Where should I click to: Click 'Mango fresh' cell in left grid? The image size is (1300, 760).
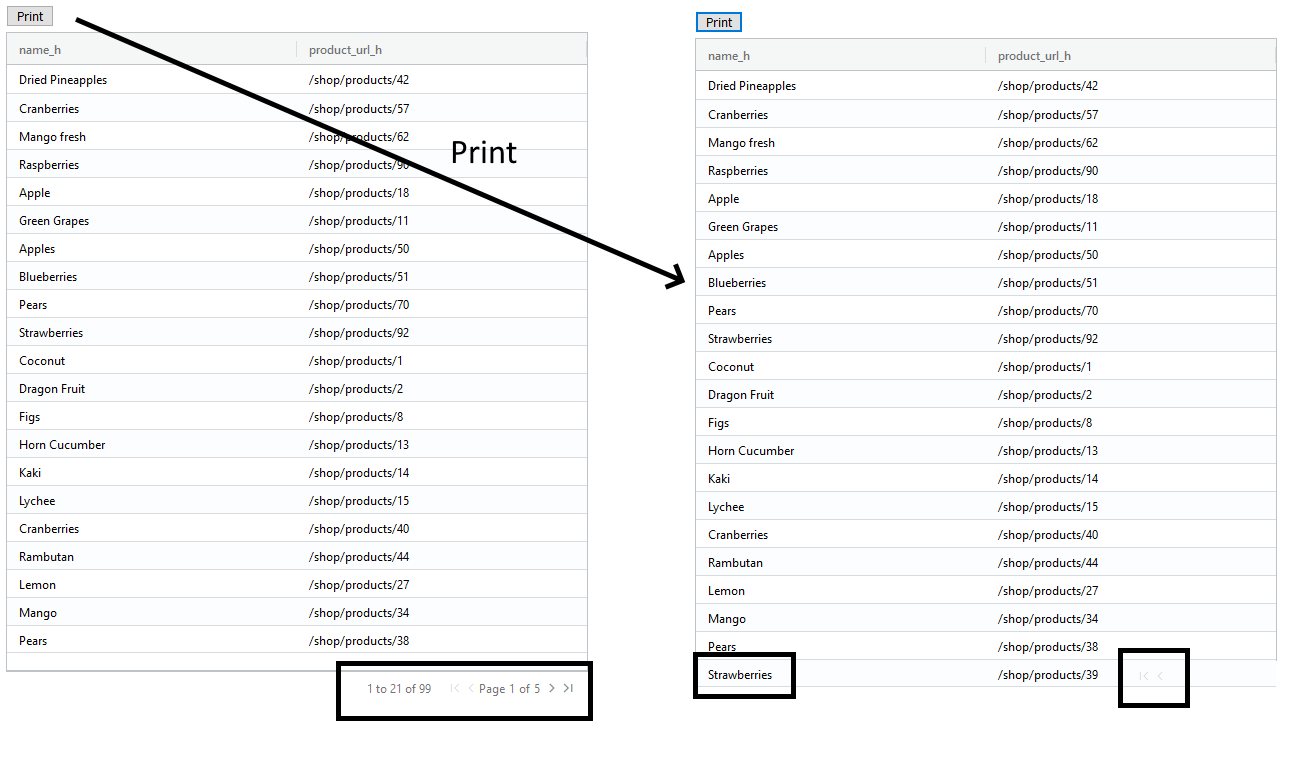tap(52, 137)
